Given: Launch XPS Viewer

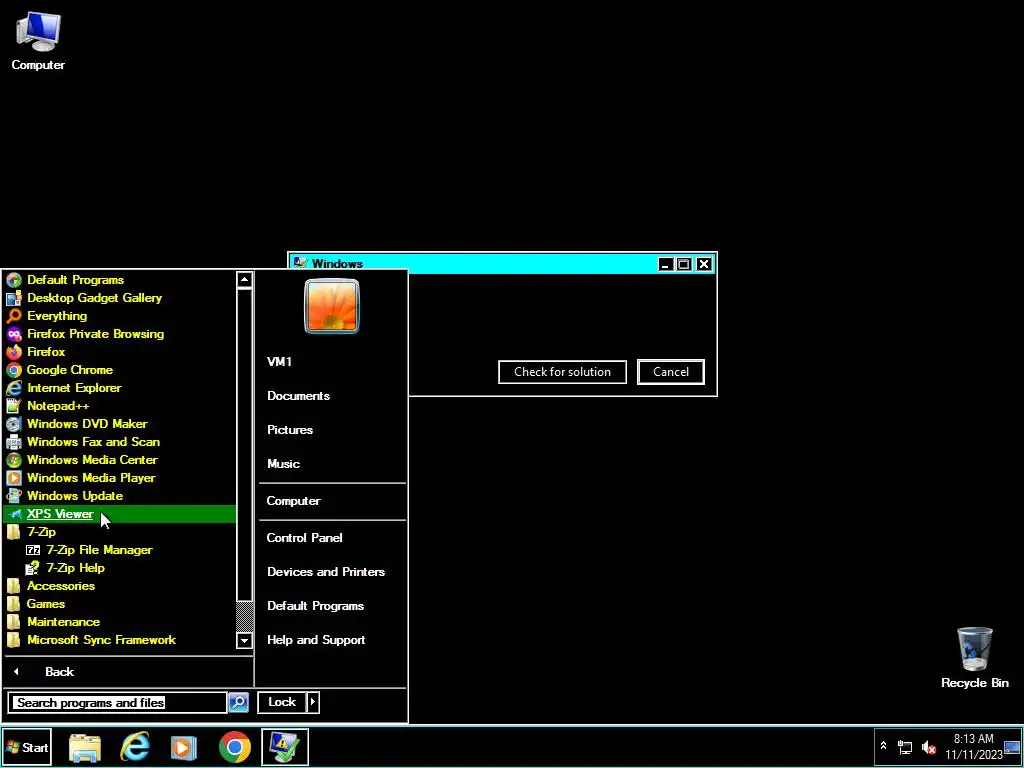Looking at the screenshot, I should [x=120, y=514].
